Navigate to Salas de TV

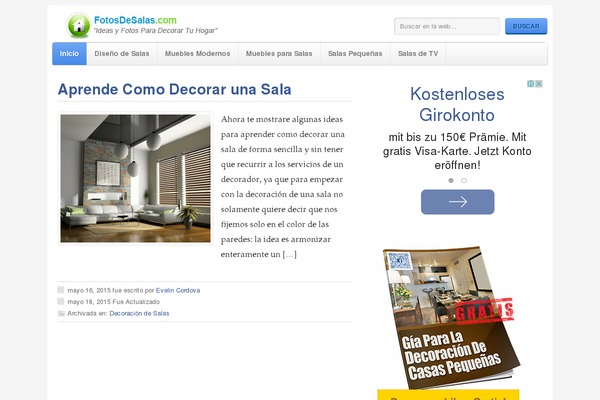[x=418, y=54]
